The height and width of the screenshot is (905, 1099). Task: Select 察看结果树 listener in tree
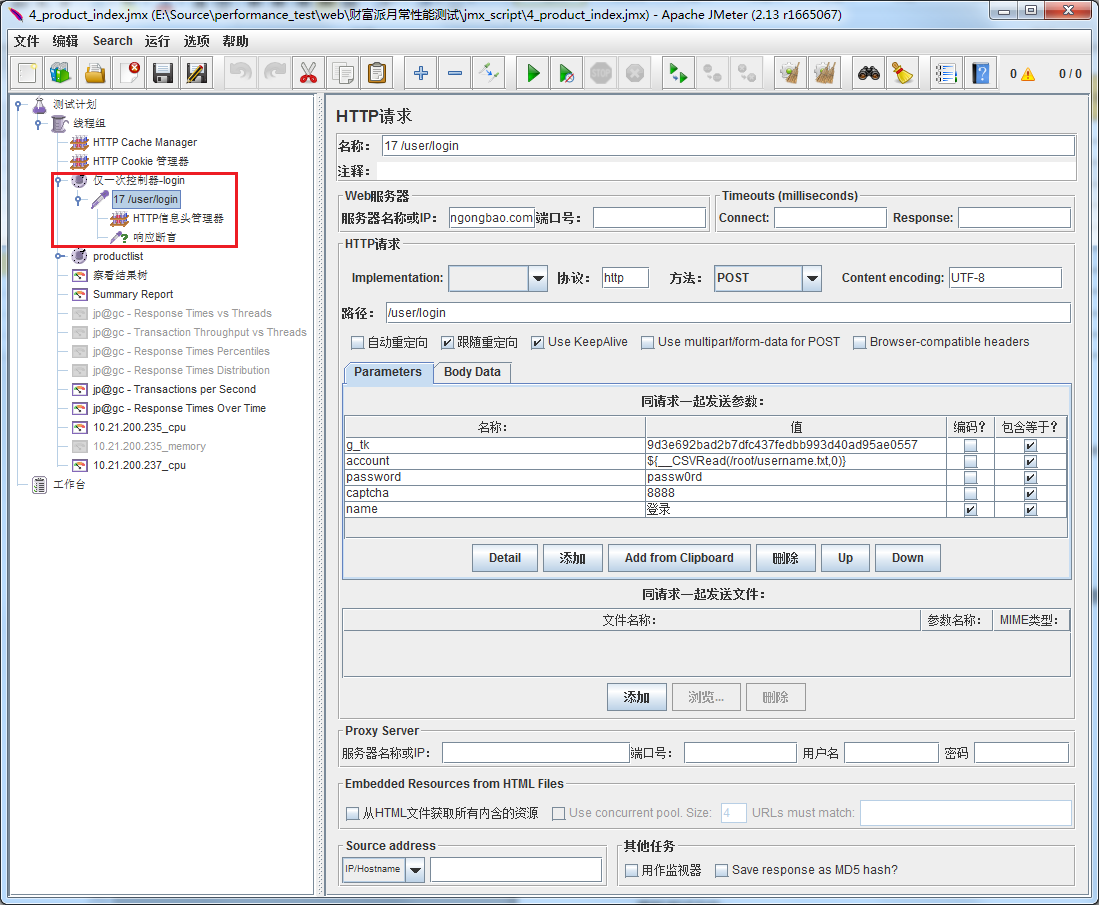click(120, 275)
